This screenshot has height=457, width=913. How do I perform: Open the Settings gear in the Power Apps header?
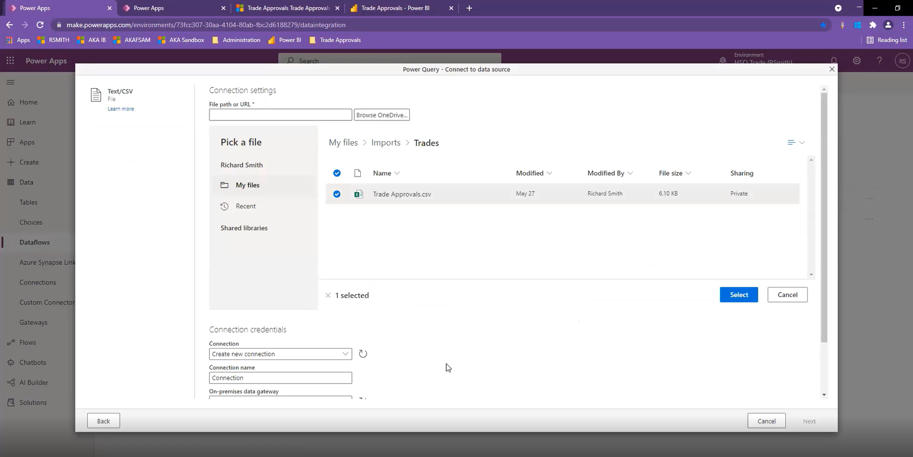pos(857,61)
